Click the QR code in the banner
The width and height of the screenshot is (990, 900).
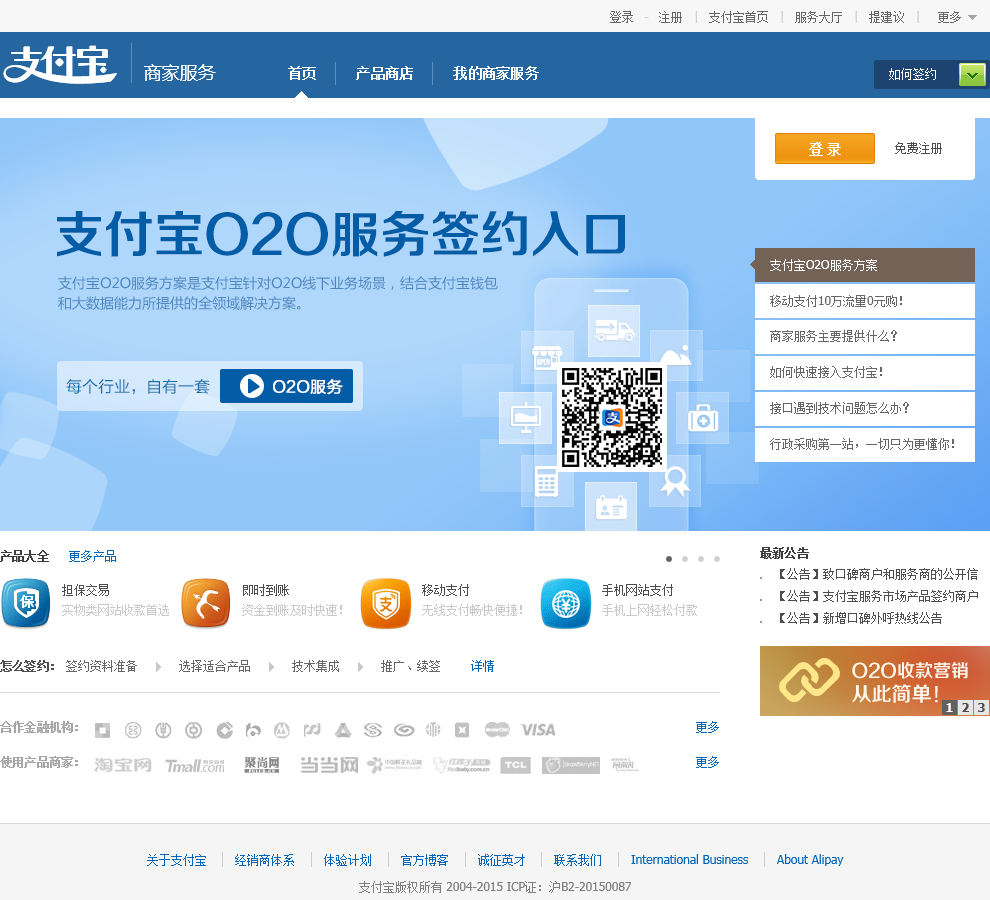tap(612, 417)
